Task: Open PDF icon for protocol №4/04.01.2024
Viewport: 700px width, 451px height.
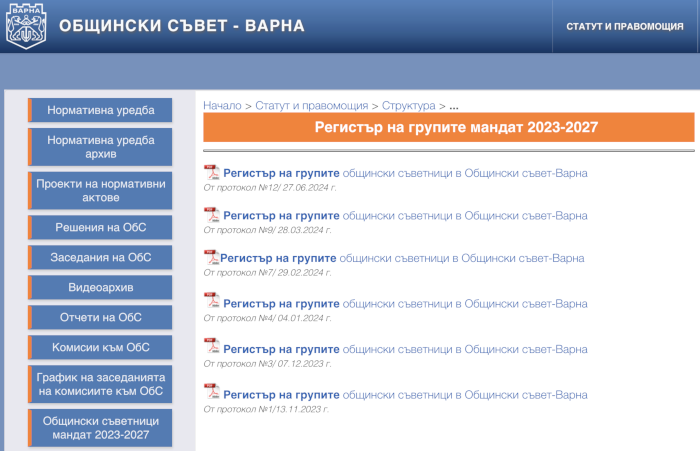Action: tap(212, 300)
